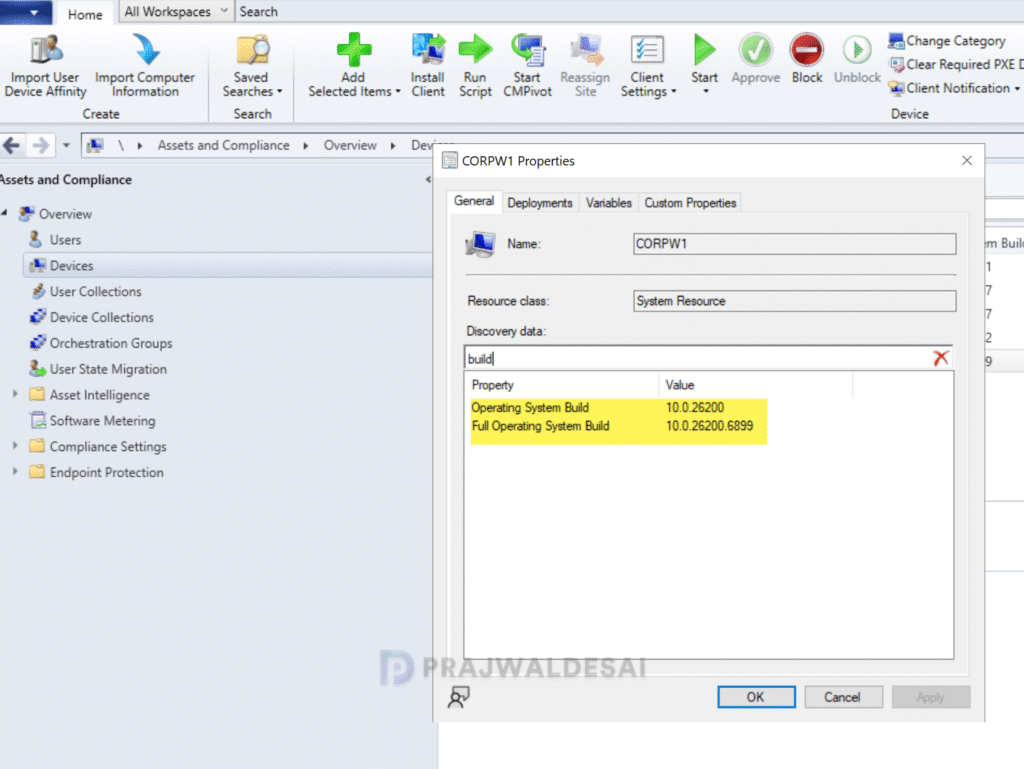
Task: Click the Apply button
Action: pos(930,697)
